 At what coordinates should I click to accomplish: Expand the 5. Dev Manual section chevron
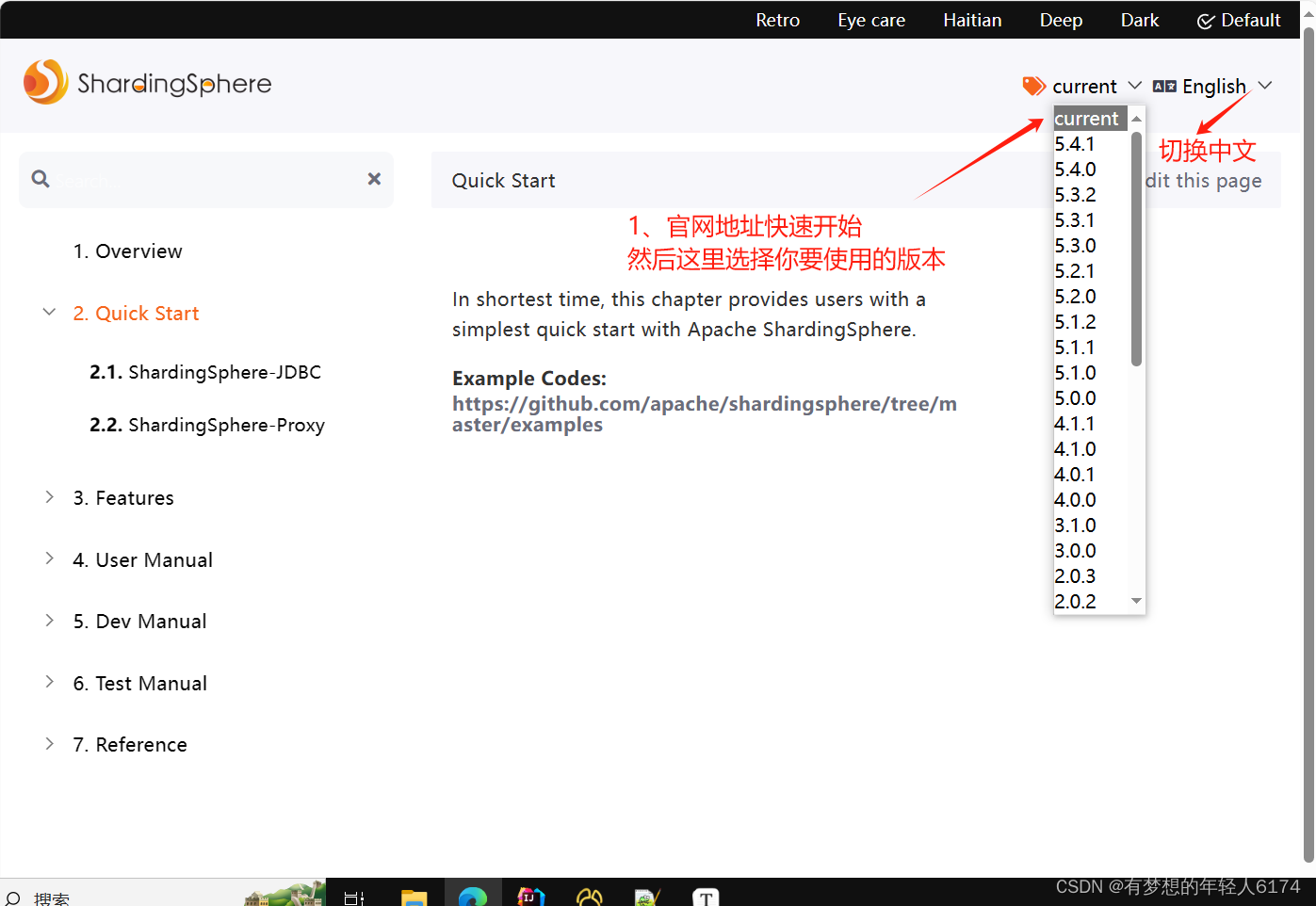[49, 621]
